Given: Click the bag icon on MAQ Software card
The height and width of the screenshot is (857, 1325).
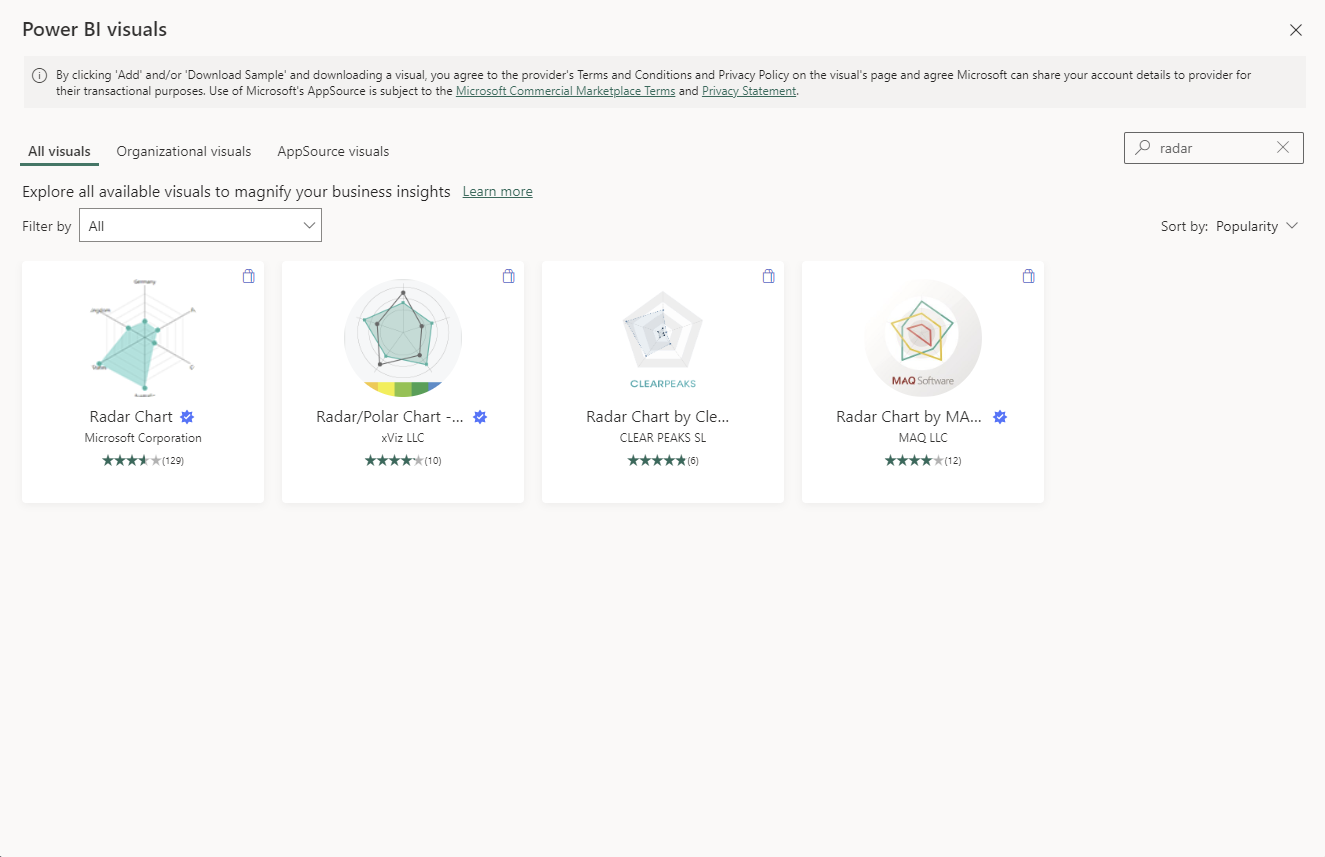Looking at the screenshot, I should 1028,276.
